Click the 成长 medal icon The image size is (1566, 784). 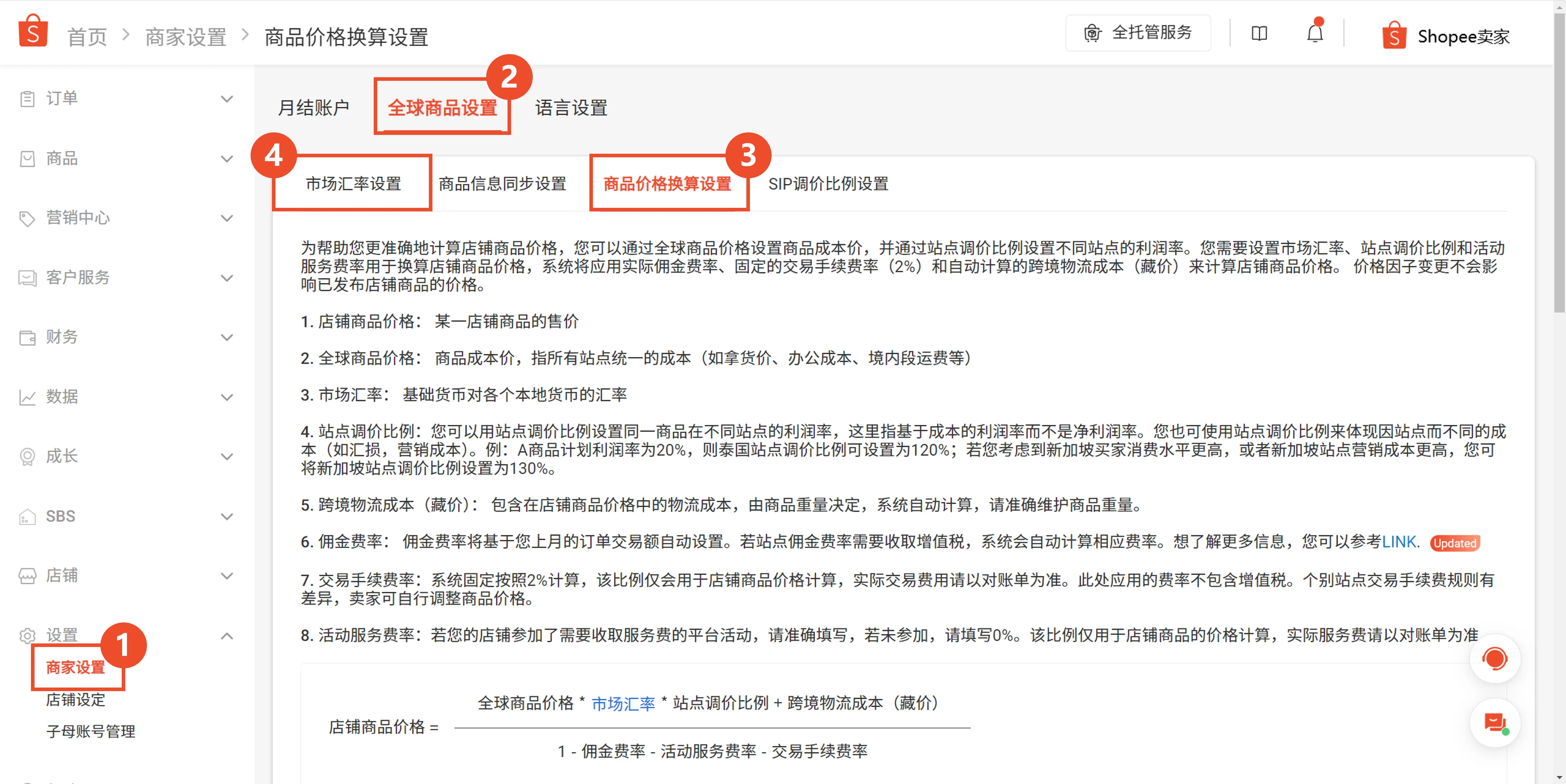(x=27, y=457)
